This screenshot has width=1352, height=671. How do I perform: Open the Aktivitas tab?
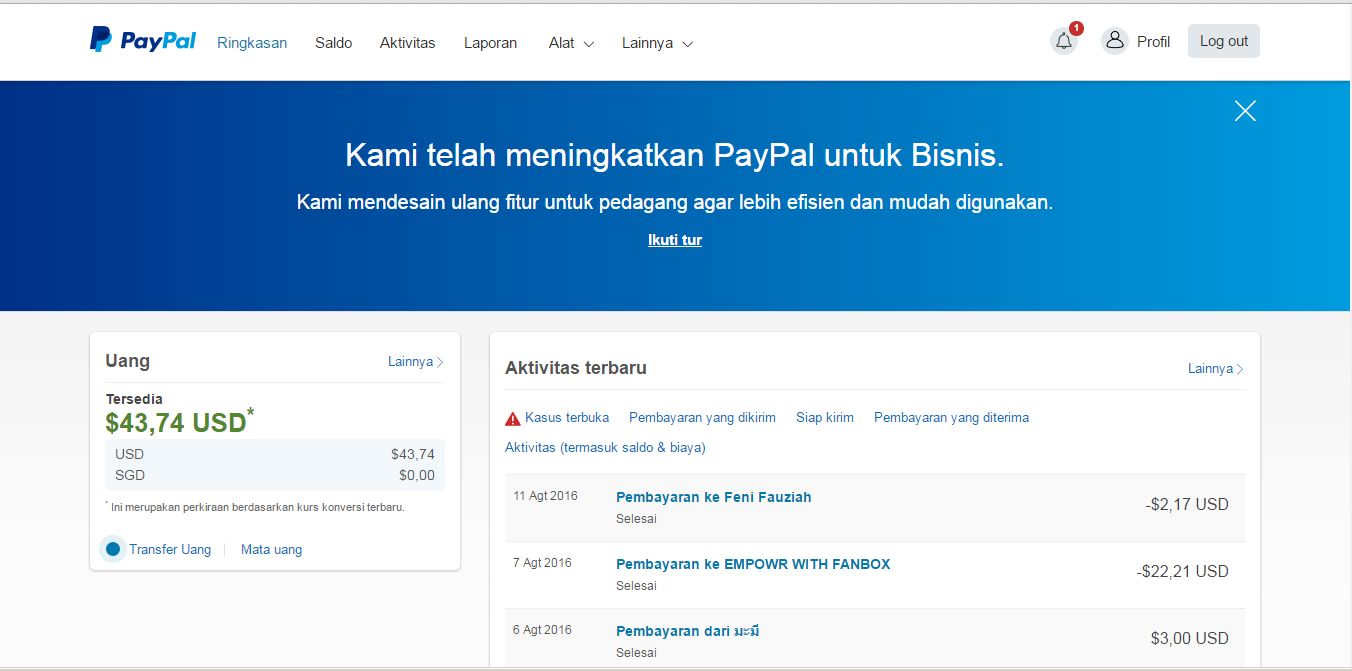point(407,43)
